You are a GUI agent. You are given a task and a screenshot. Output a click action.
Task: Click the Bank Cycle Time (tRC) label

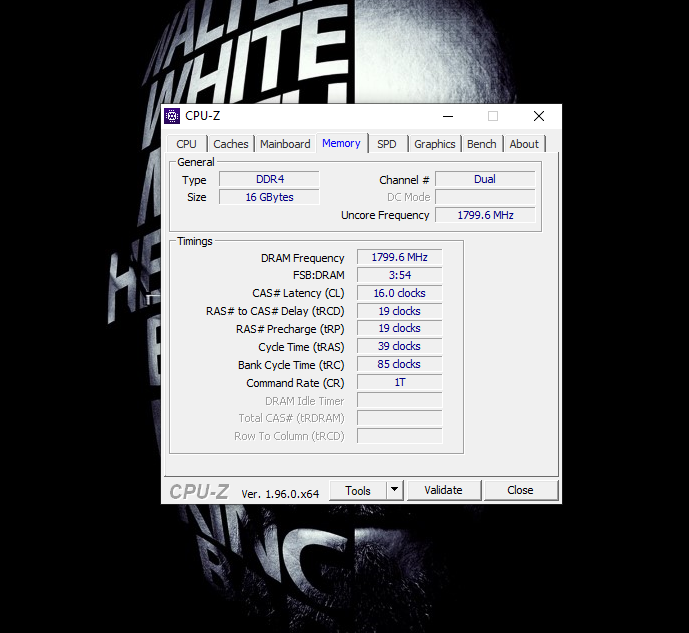291,365
